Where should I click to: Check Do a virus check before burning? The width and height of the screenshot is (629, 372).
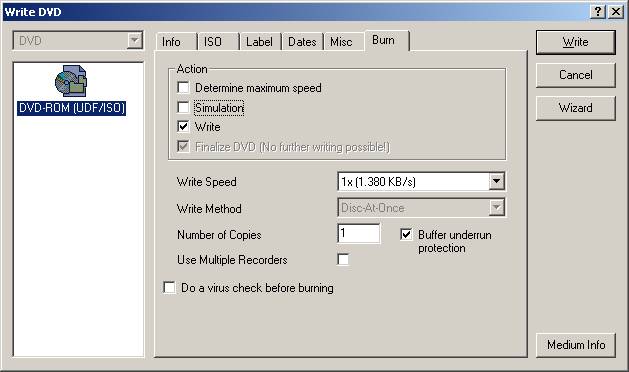[169, 287]
